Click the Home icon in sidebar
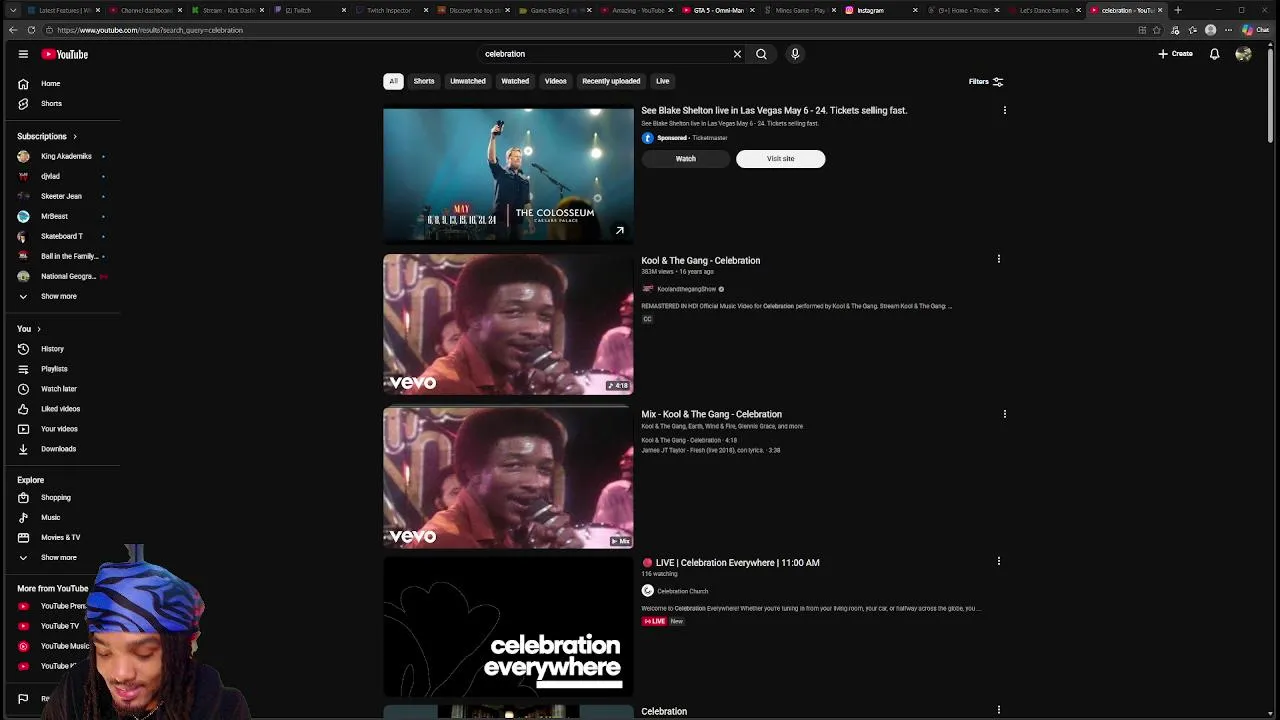 coord(23,84)
